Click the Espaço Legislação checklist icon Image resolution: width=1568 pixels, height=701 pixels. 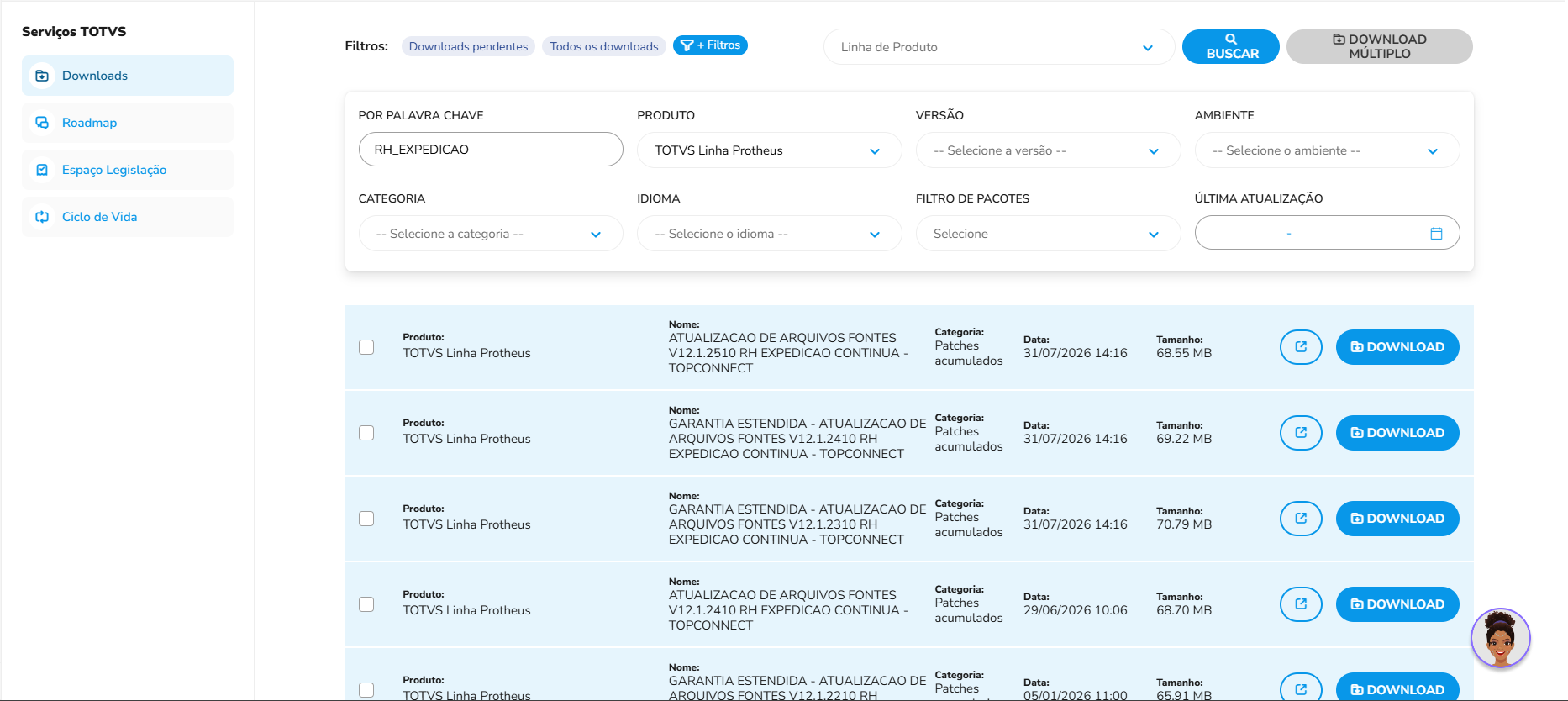click(42, 170)
